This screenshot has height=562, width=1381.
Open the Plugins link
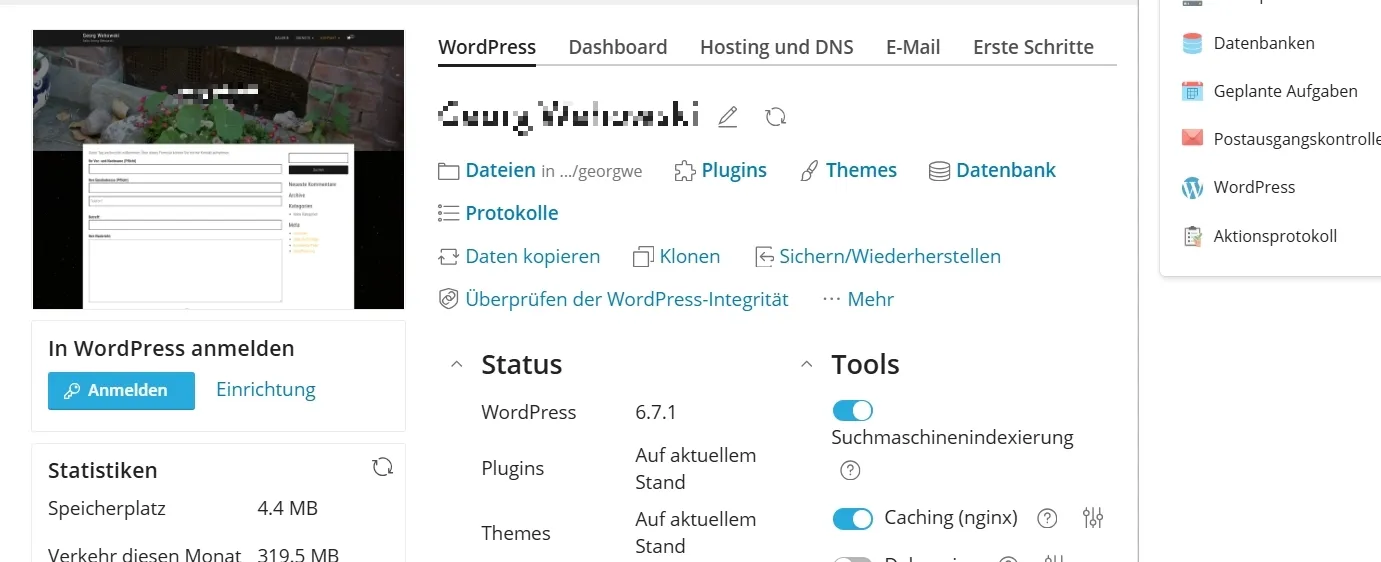734,171
